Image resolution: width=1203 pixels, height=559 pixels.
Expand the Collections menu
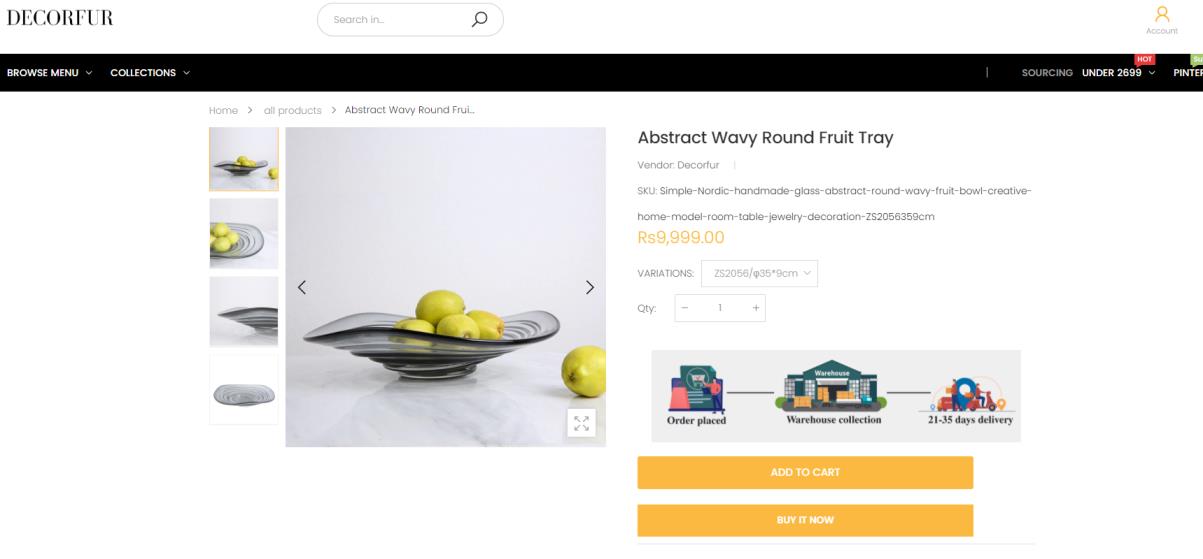coord(149,73)
